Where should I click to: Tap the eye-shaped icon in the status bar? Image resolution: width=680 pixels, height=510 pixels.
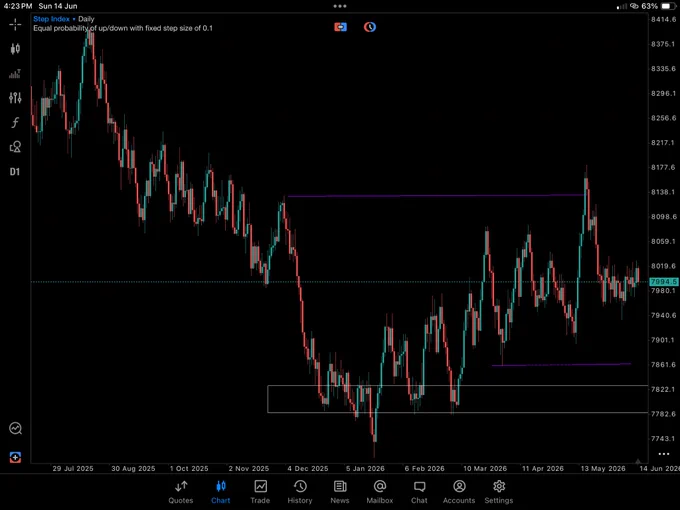pos(634,6)
